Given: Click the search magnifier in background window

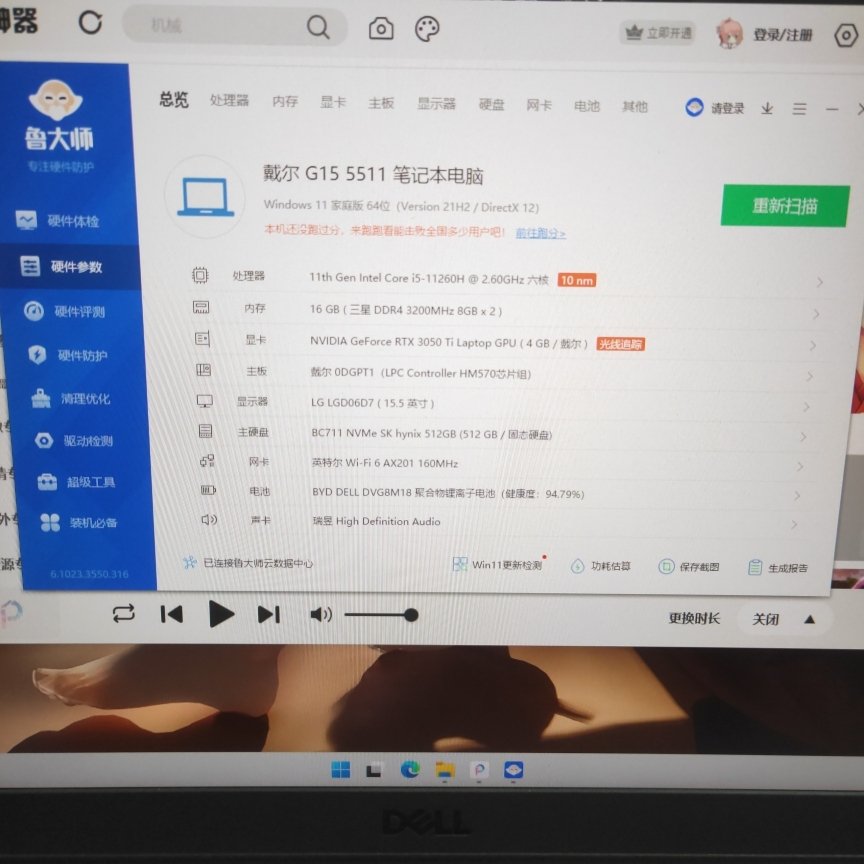Looking at the screenshot, I should click(318, 26).
